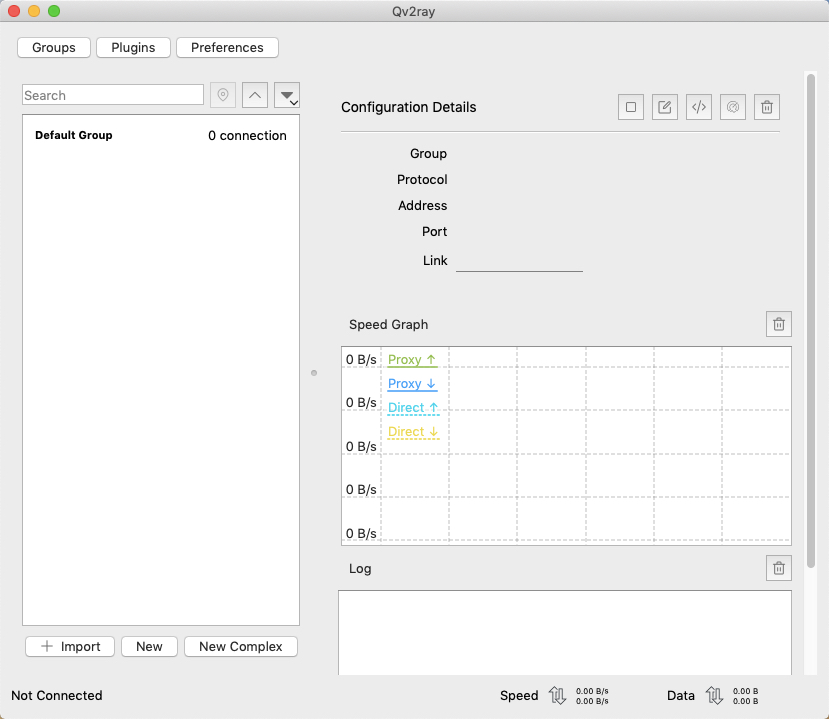The width and height of the screenshot is (829, 719).
Task: Open Preferences
Action: click(227, 48)
